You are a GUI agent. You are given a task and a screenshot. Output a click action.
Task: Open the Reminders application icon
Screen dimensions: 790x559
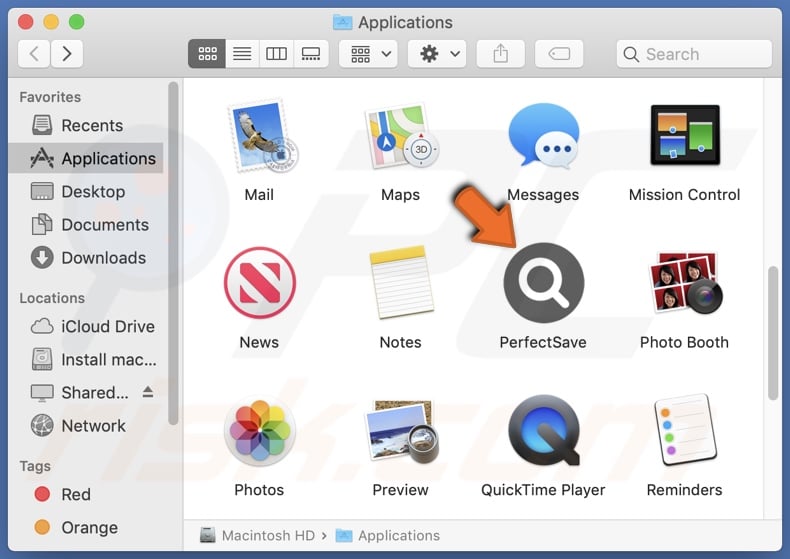tap(685, 430)
